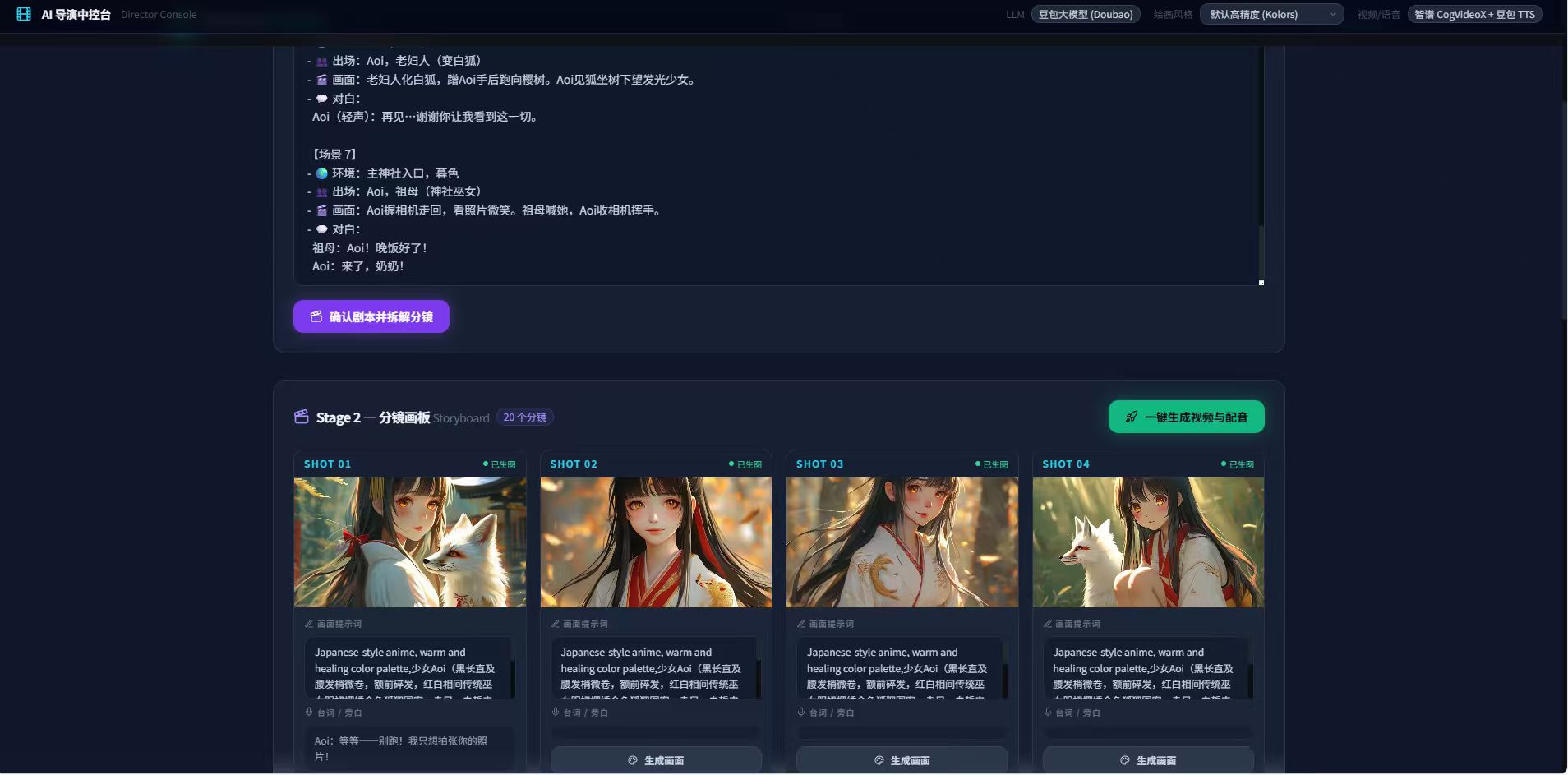Select the Doubao LLM badge
The width and height of the screenshot is (1568, 775).
[1086, 14]
